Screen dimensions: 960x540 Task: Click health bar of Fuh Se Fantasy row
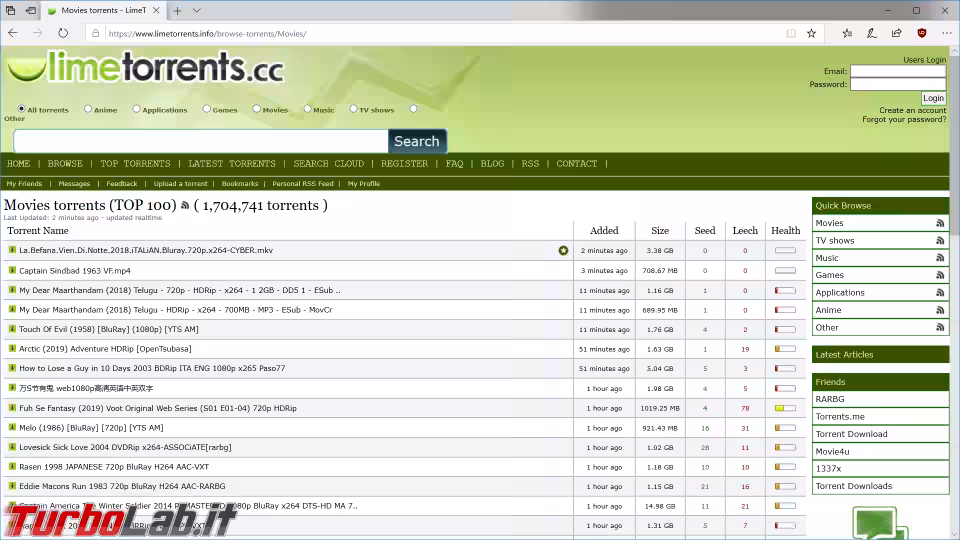[x=785, y=408]
